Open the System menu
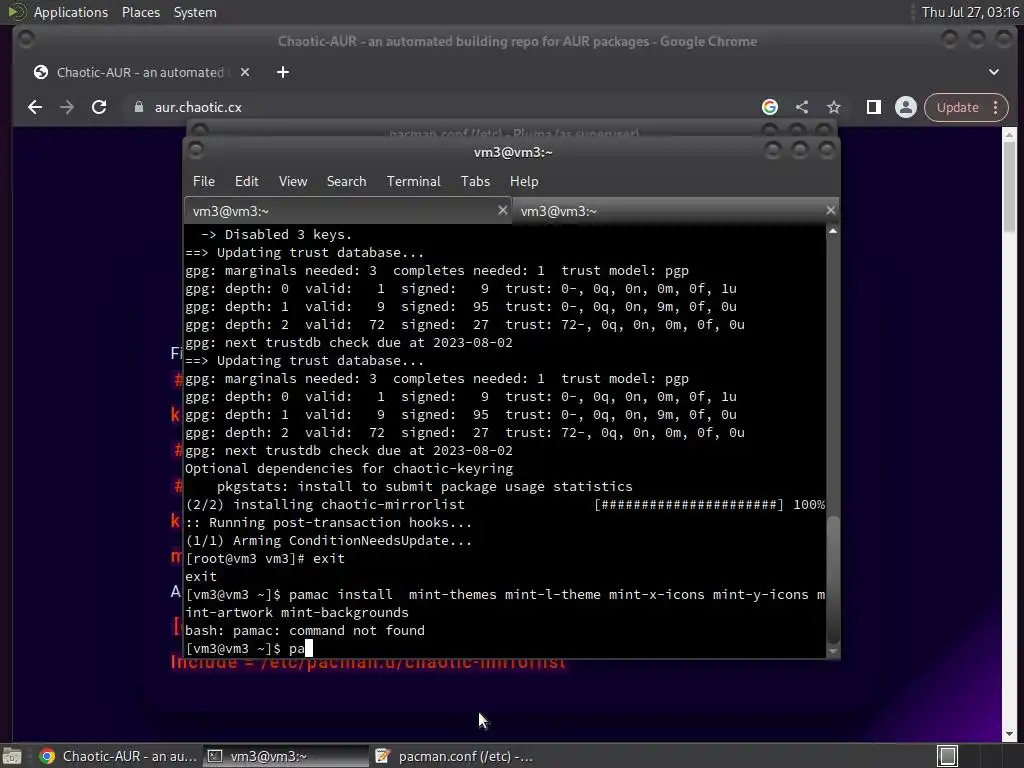1024x768 pixels. (x=195, y=12)
